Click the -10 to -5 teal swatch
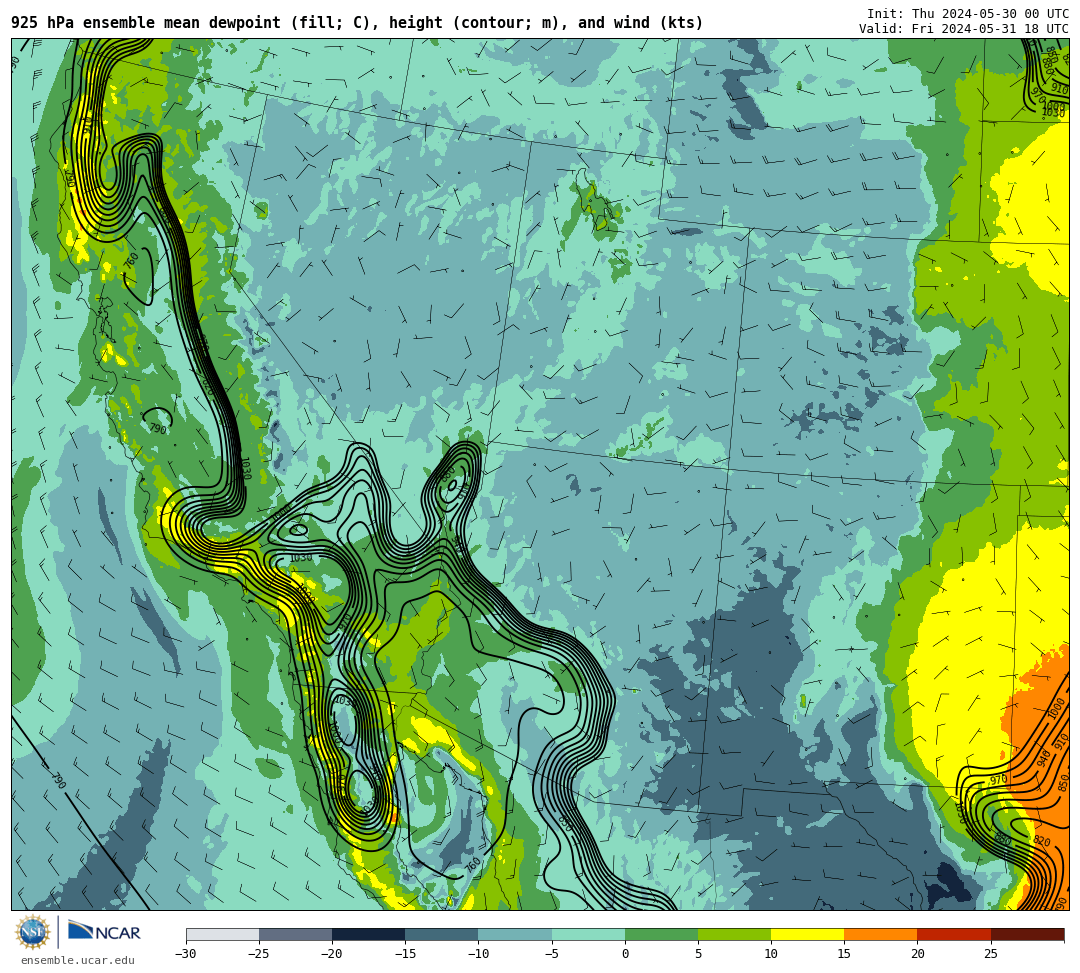 (515, 934)
